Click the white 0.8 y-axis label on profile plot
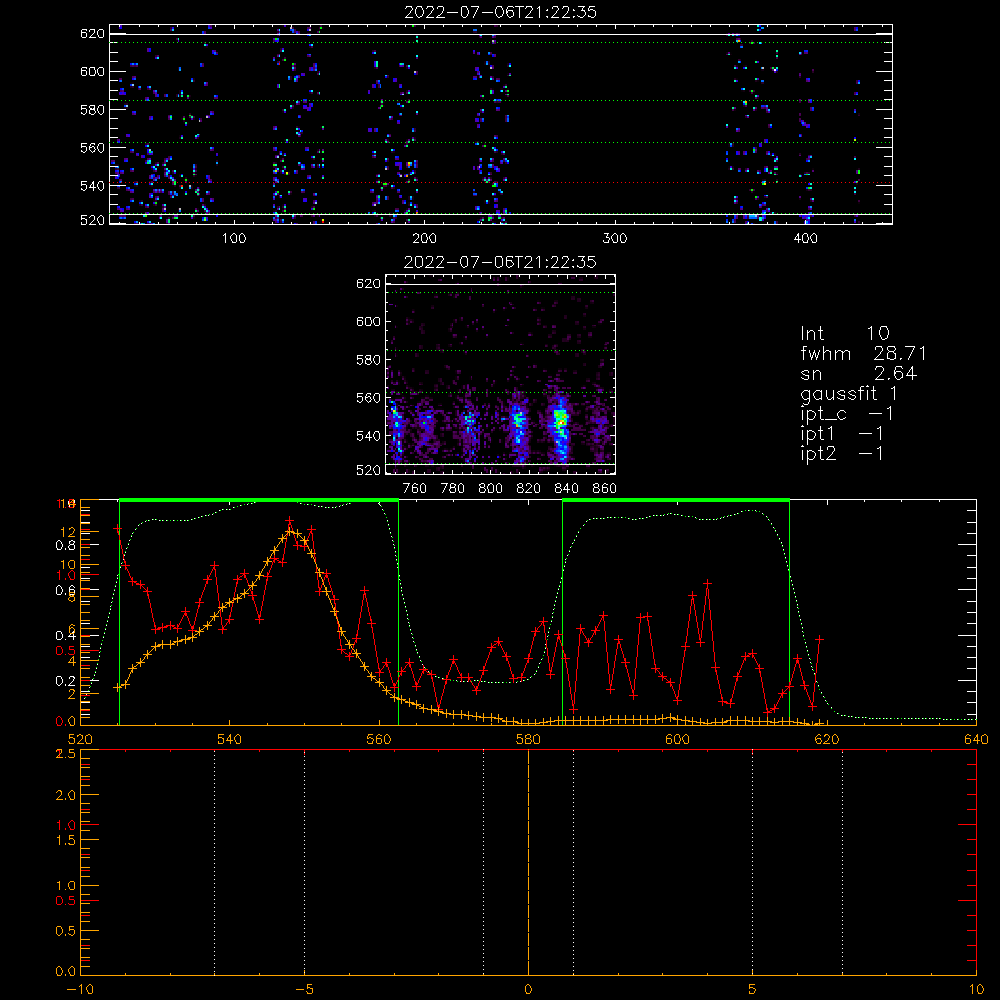1000x1000 pixels. [x=66, y=546]
